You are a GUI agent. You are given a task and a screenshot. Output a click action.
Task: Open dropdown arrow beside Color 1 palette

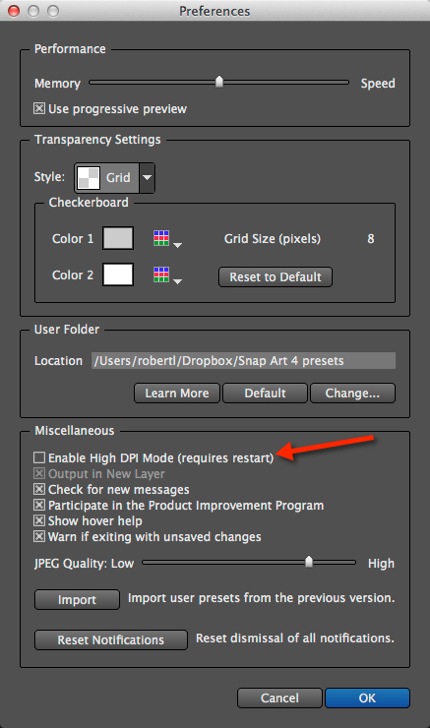177,245
